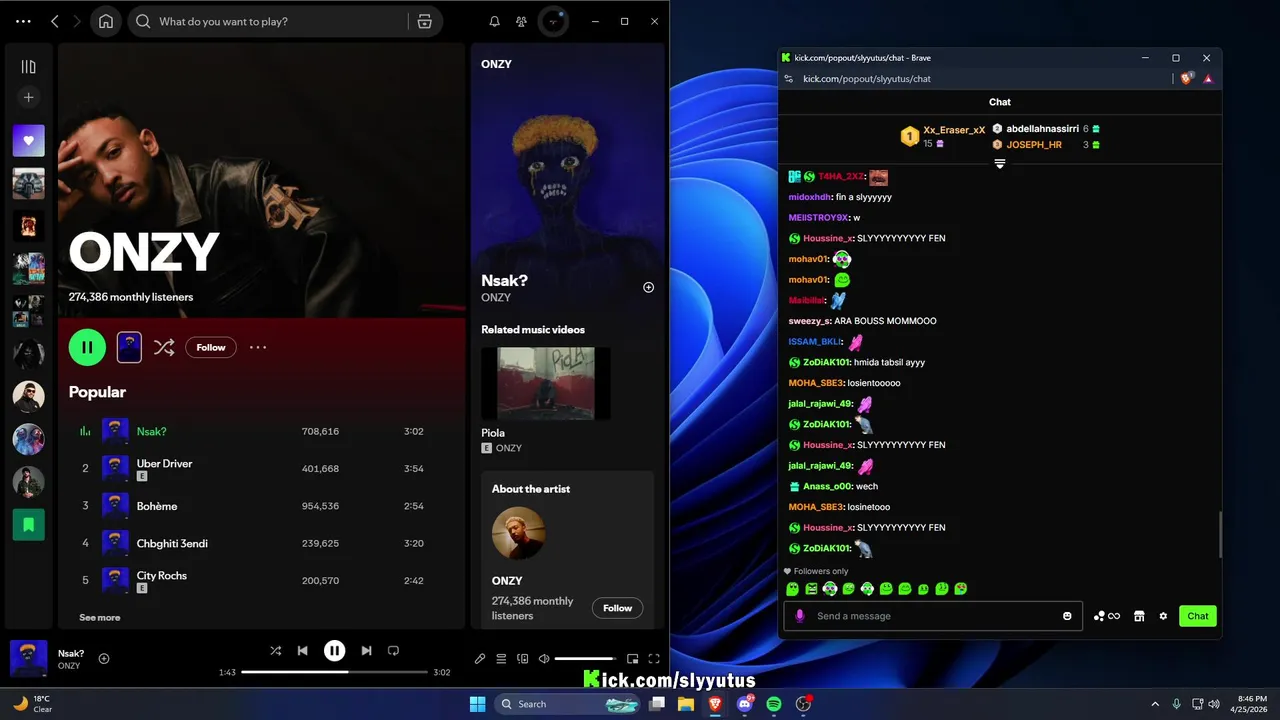The width and height of the screenshot is (1280, 720).
Task: Open the Browse icon in Spotify search bar
Action: tap(424, 21)
